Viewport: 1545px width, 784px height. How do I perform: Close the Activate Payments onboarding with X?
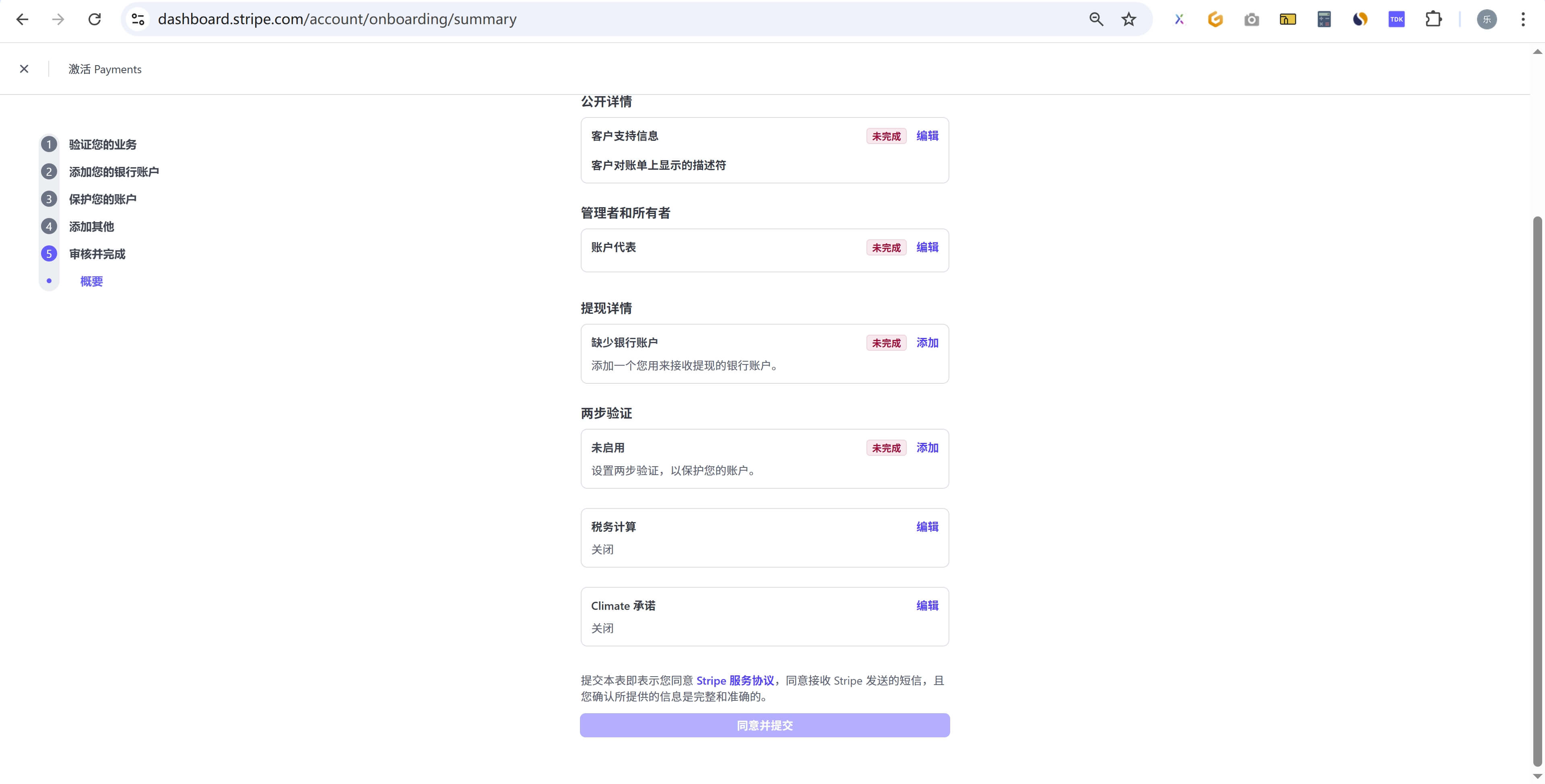(24, 69)
